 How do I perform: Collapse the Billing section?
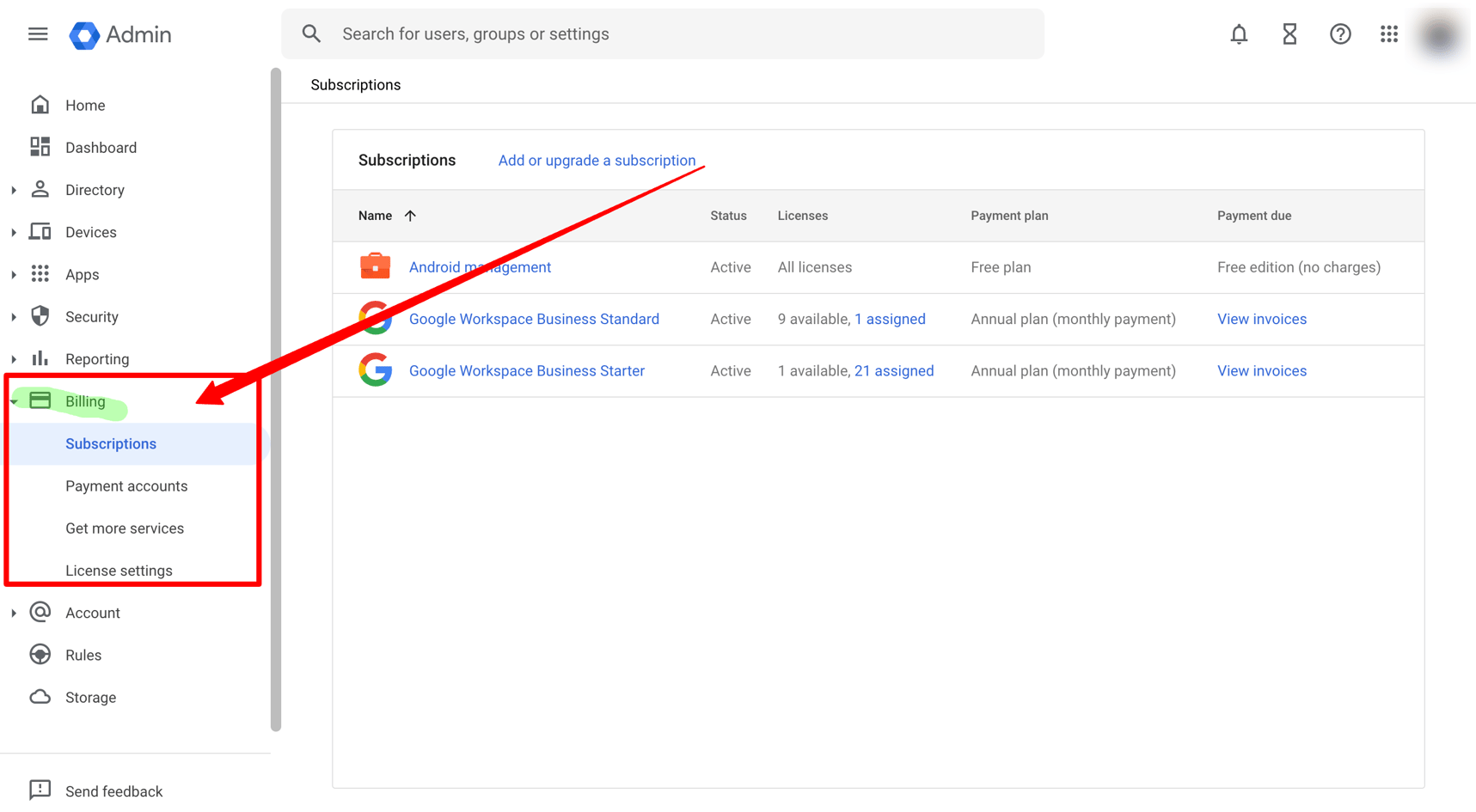click(13, 400)
